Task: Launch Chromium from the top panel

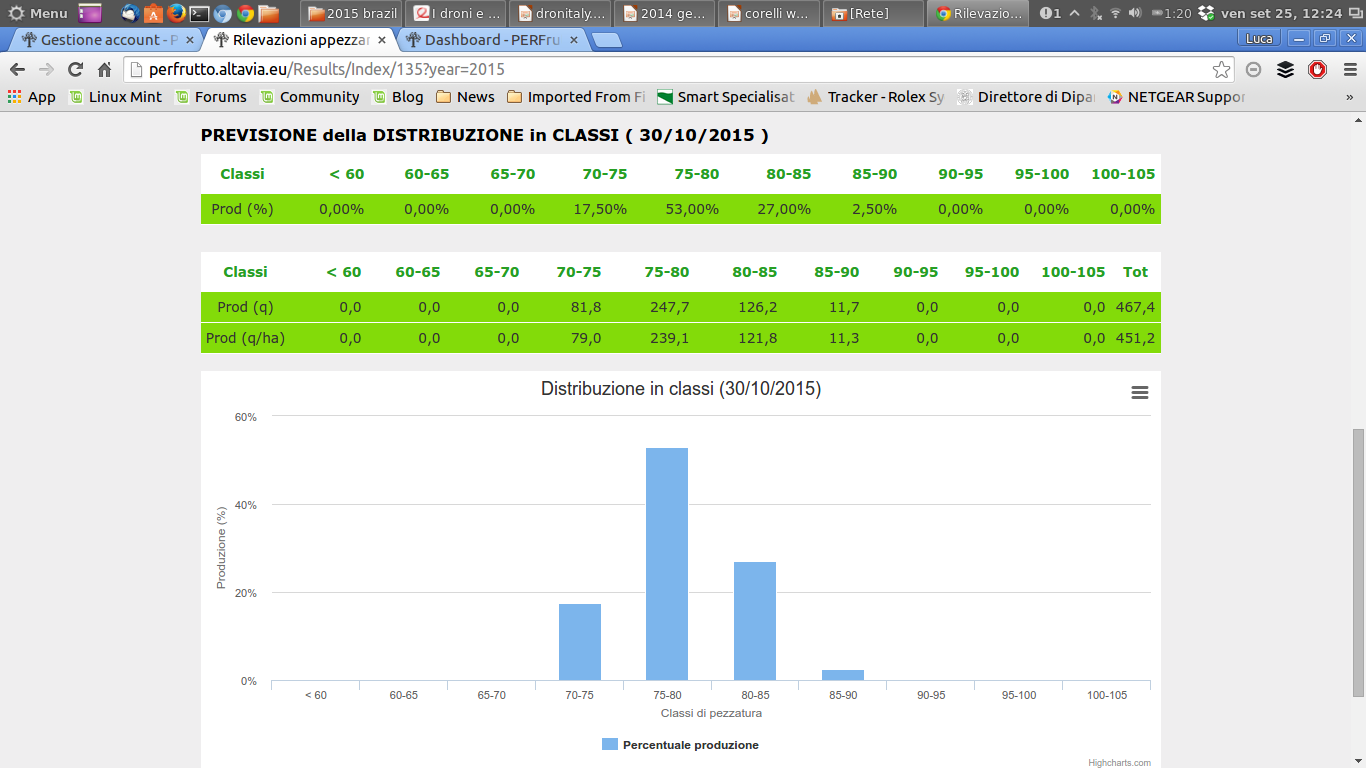Action: [x=222, y=13]
